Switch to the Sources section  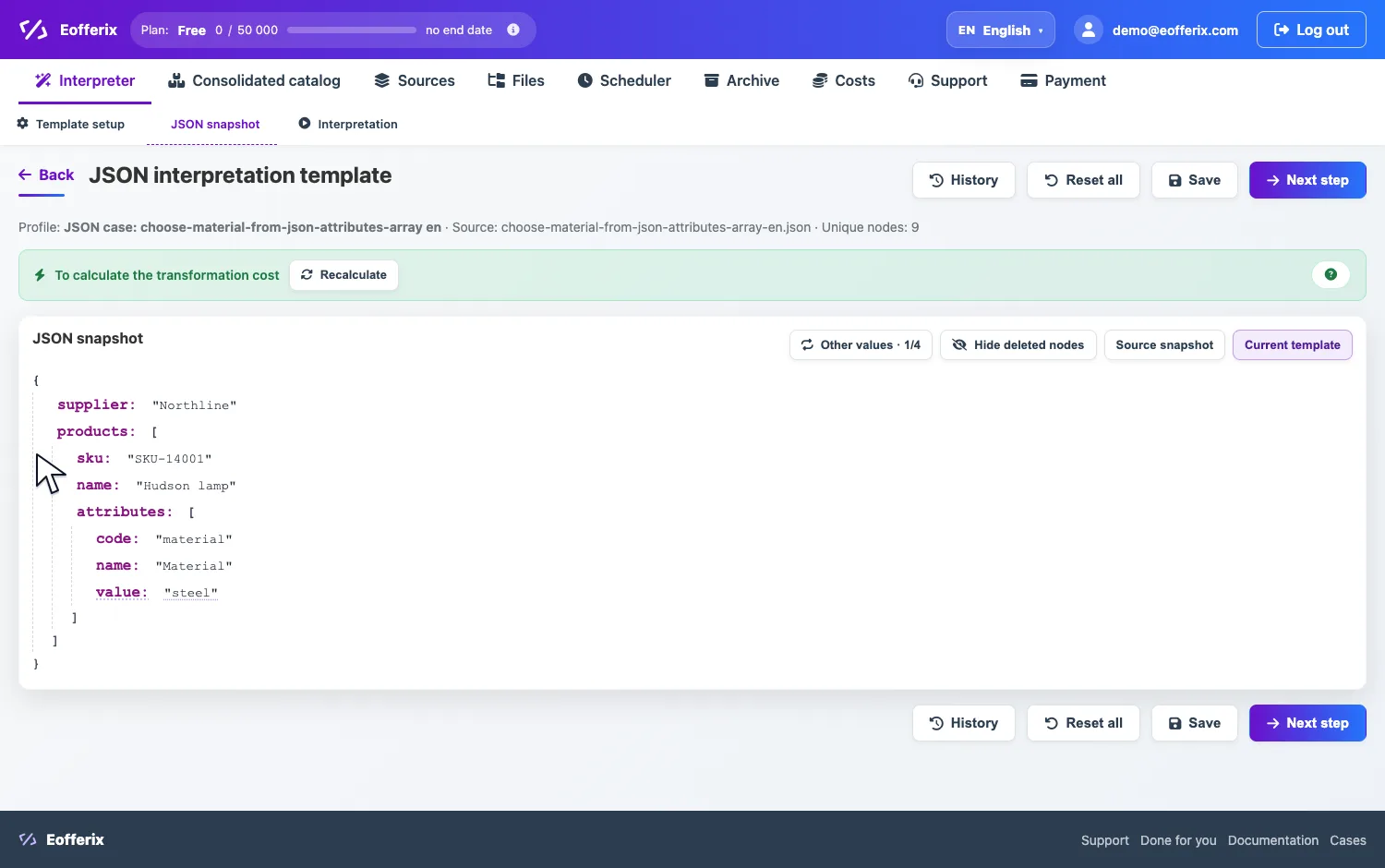click(415, 80)
